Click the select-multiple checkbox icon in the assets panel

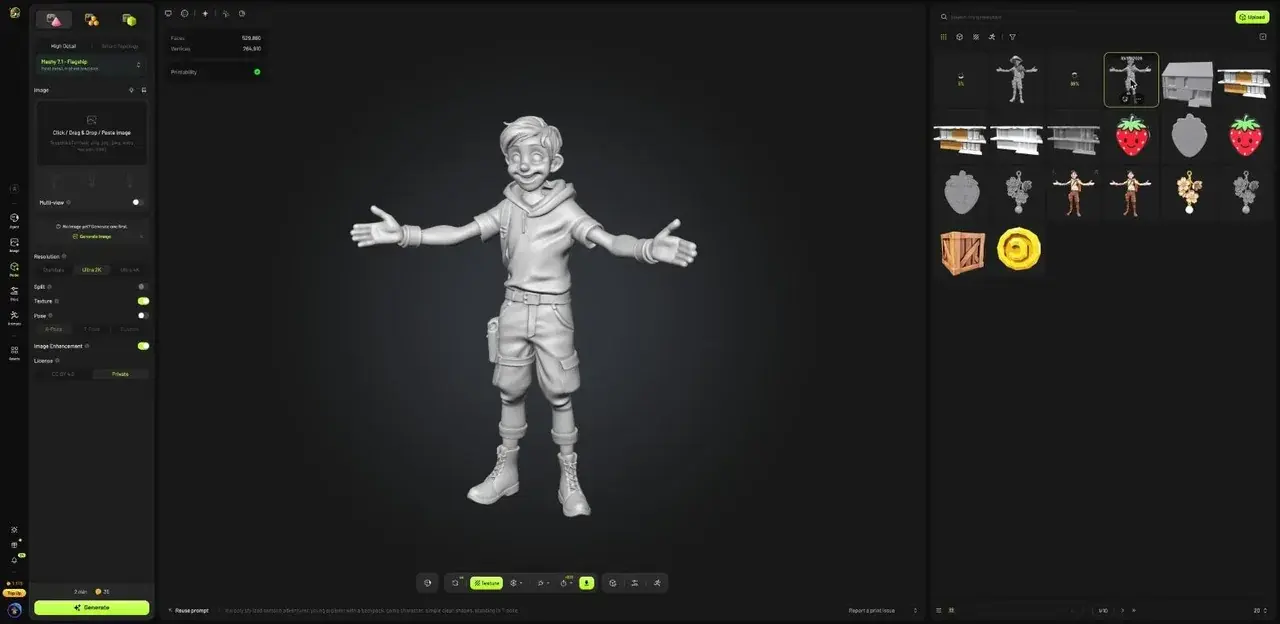tap(1263, 37)
